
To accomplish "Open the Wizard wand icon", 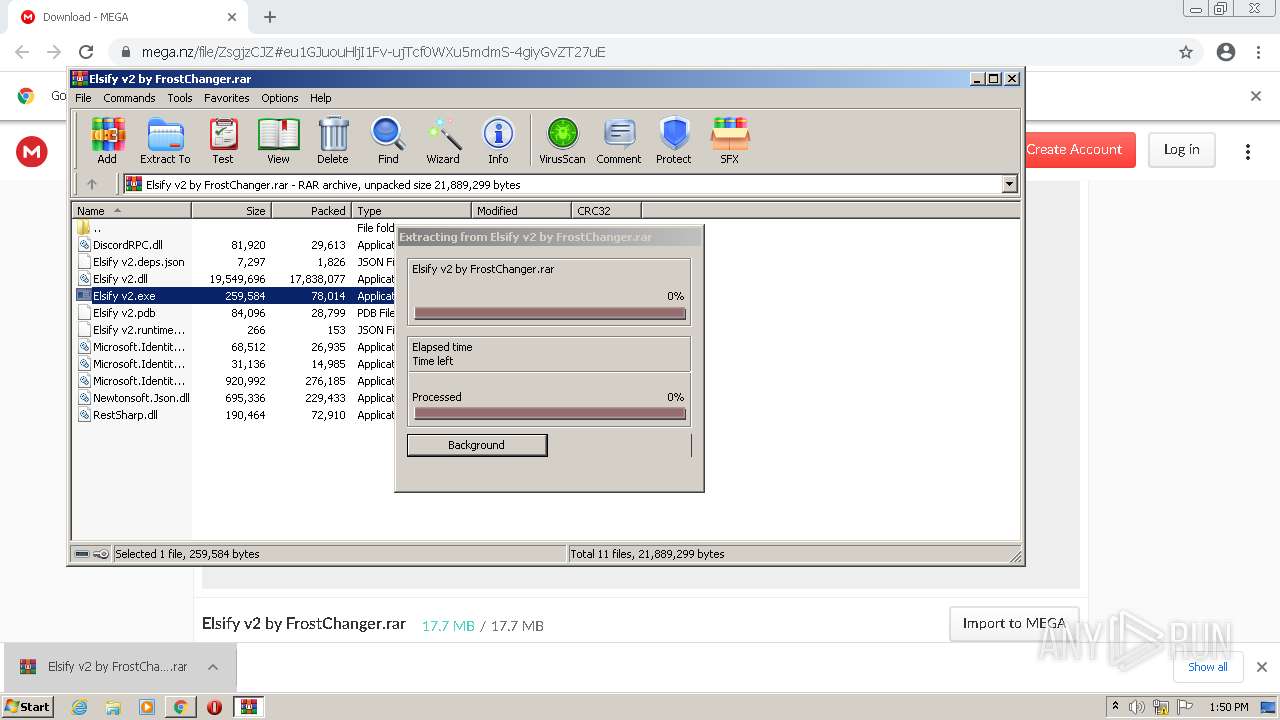I will click(443, 140).
